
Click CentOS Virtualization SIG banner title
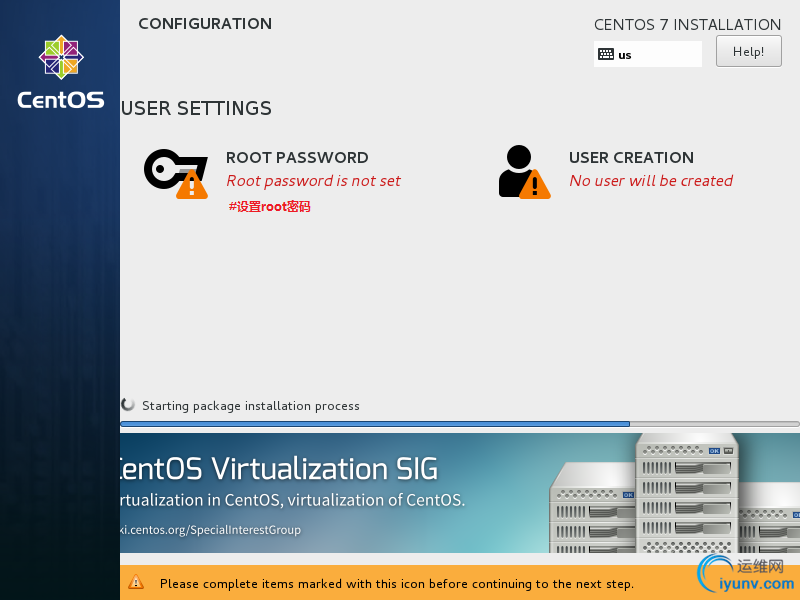point(279,468)
